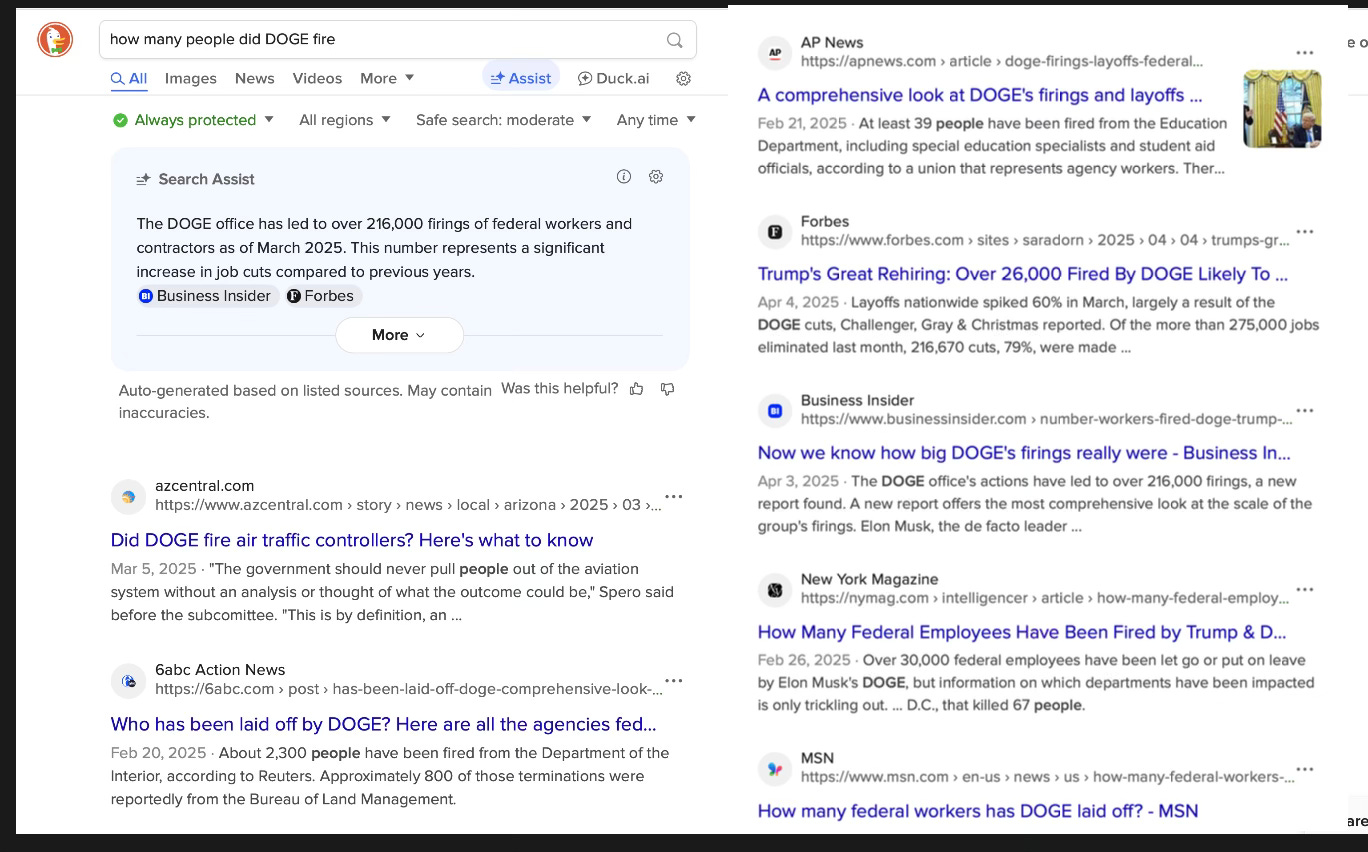Click the Business Insider result favicon
Image resolution: width=1368 pixels, height=852 pixels.
coord(774,411)
